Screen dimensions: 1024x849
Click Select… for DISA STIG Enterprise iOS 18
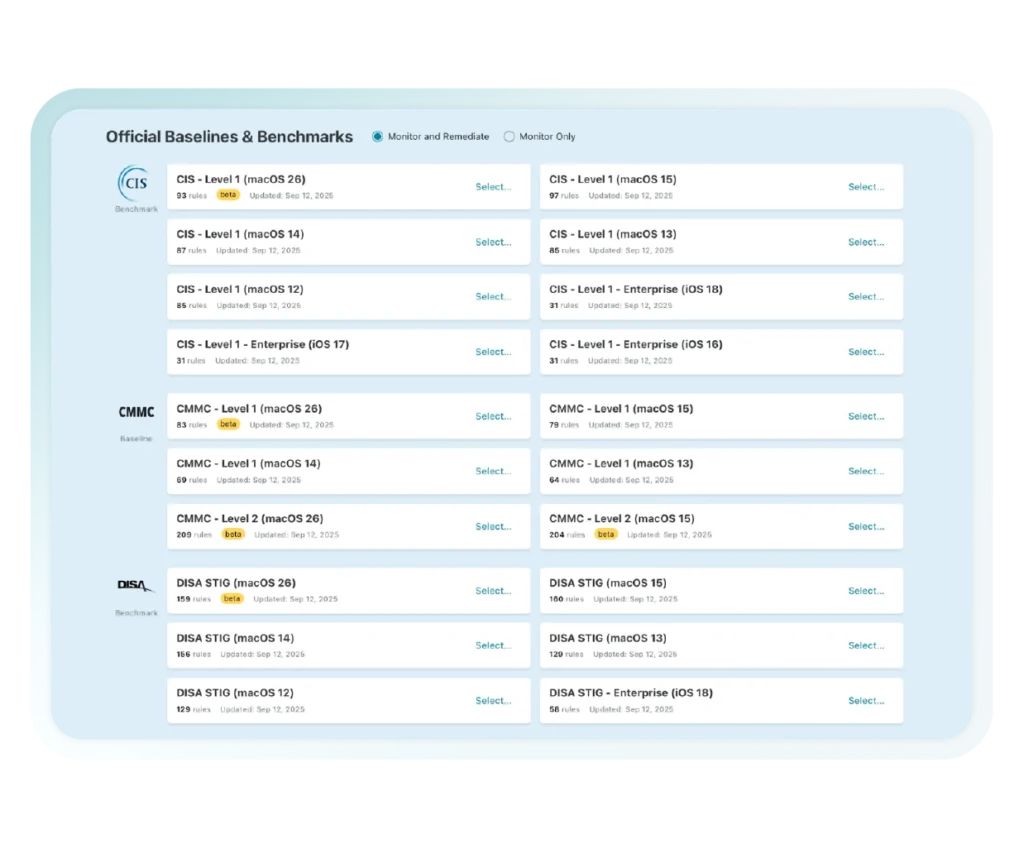click(x=866, y=701)
